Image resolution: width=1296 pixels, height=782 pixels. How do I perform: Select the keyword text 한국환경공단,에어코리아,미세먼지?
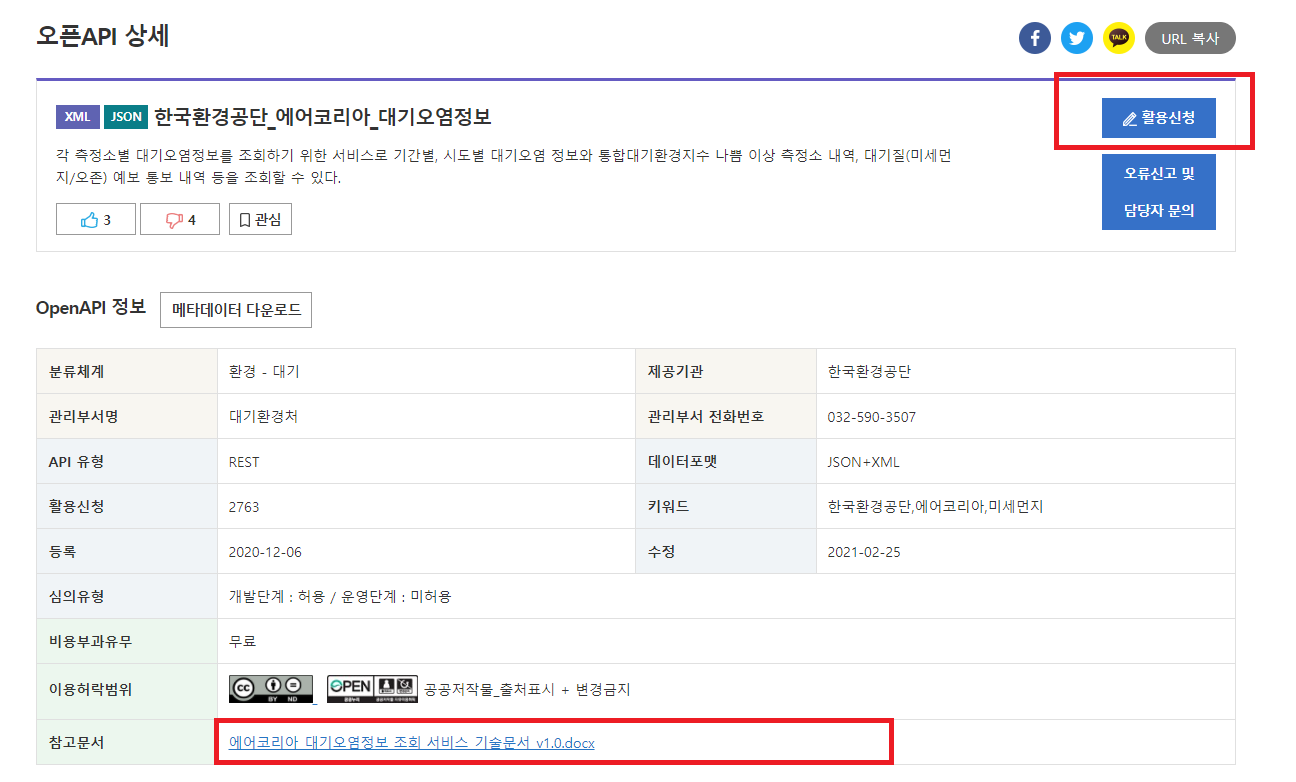pos(936,507)
